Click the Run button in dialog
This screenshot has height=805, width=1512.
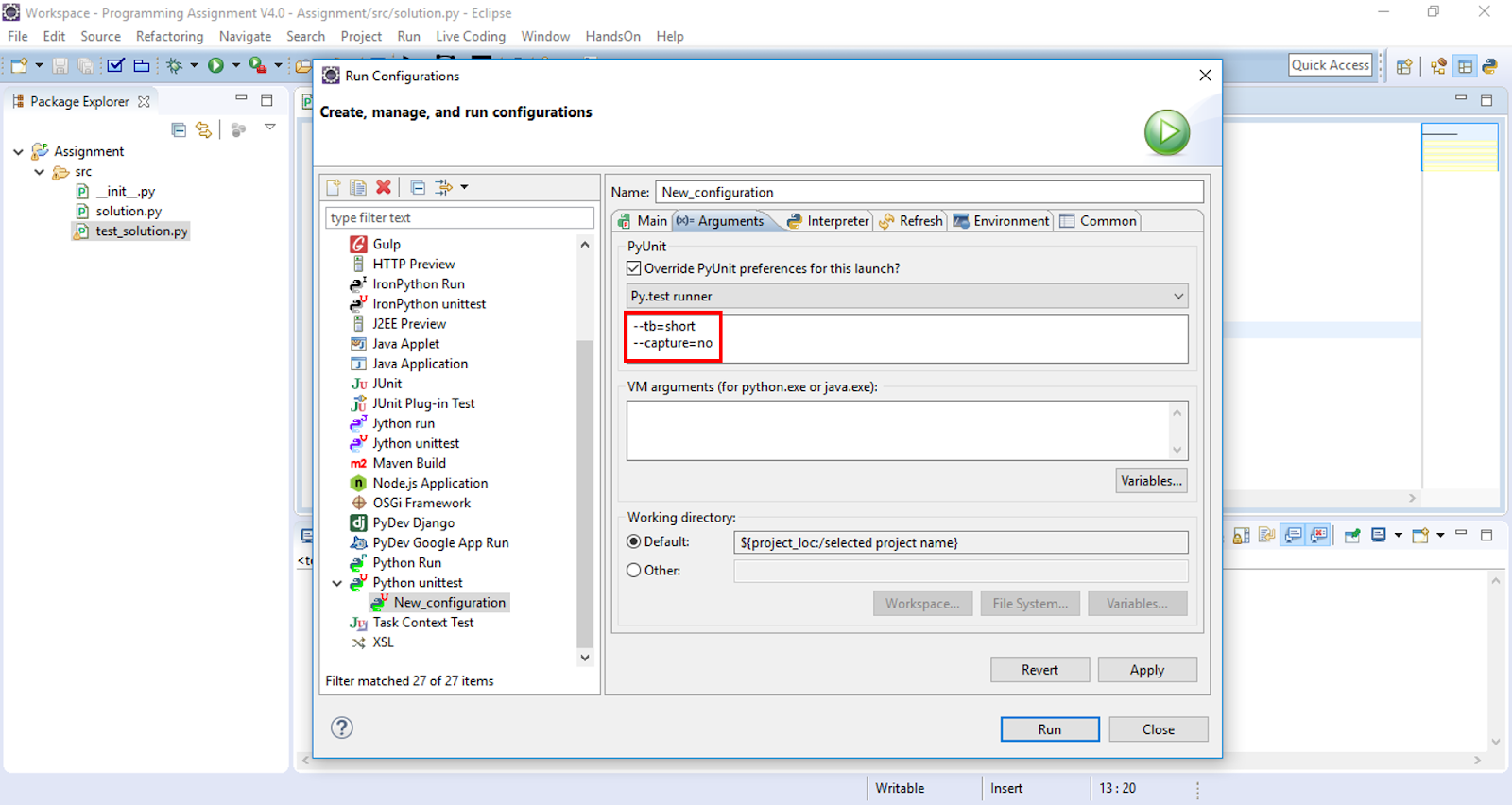tap(1050, 729)
